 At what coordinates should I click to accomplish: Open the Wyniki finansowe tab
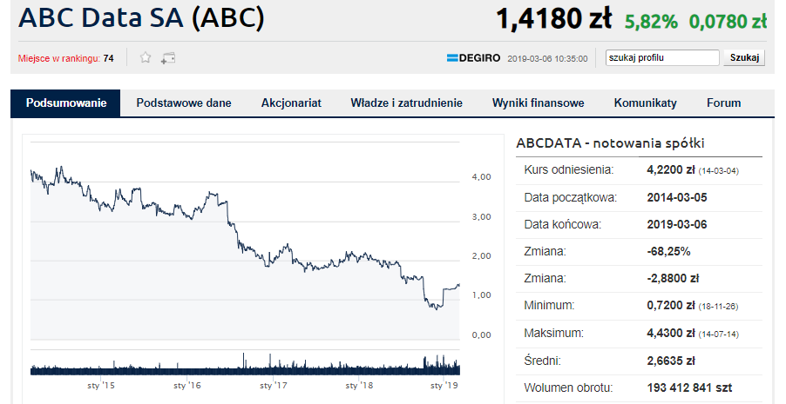click(x=538, y=103)
